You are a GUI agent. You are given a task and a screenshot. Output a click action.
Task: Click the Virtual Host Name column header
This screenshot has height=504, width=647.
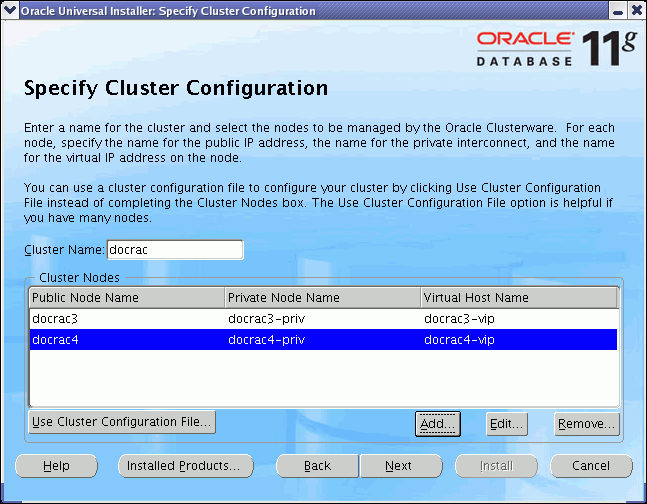[518, 298]
